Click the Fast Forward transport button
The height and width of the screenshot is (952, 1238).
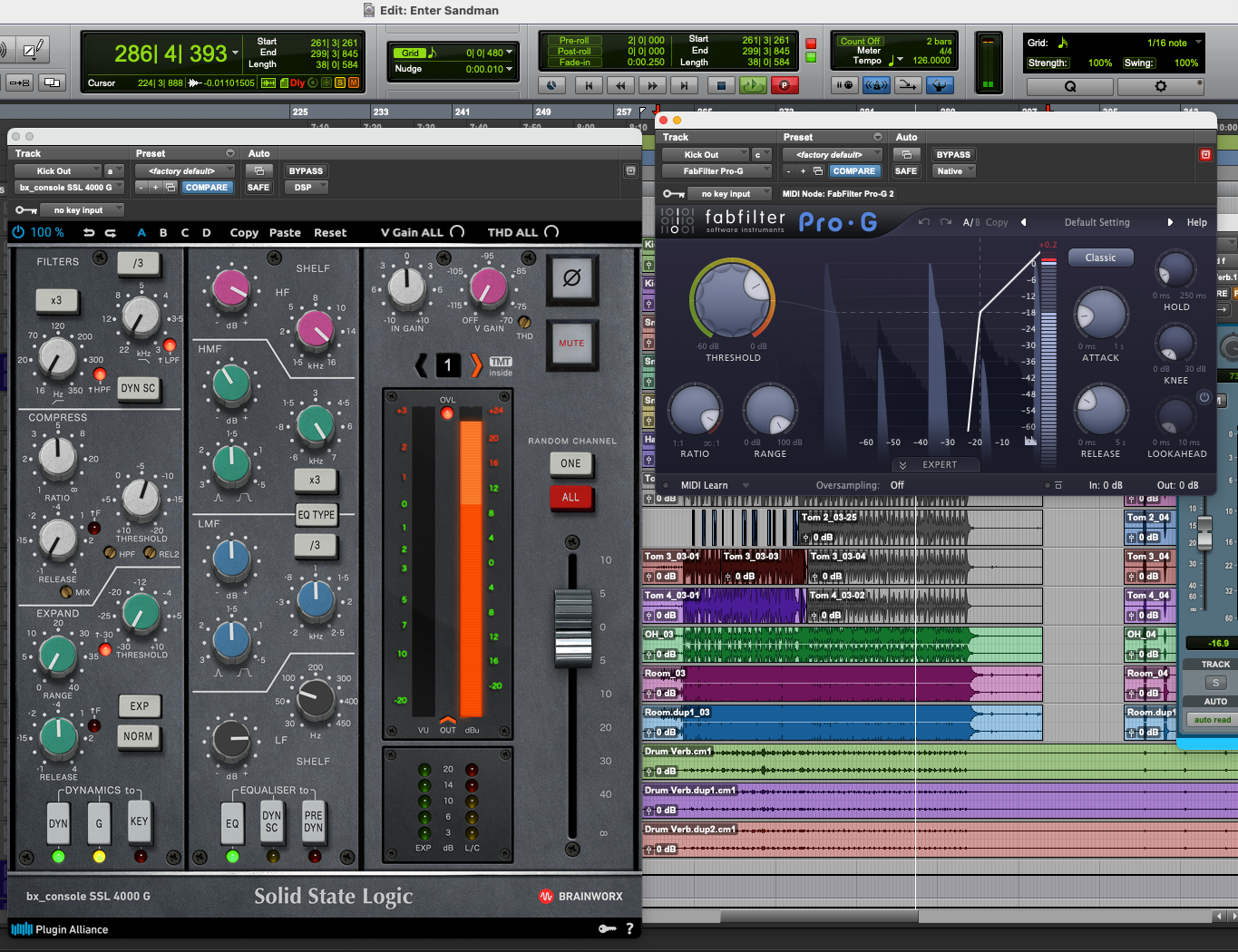pyautogui.click(x=652, y=85)
